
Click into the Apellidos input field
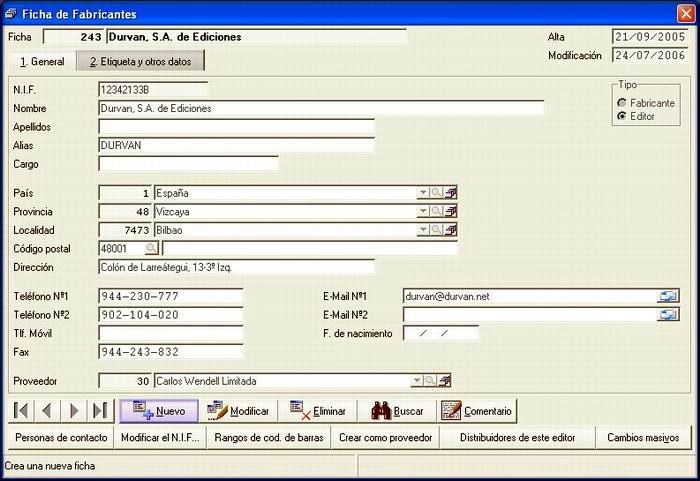[236, 127]
